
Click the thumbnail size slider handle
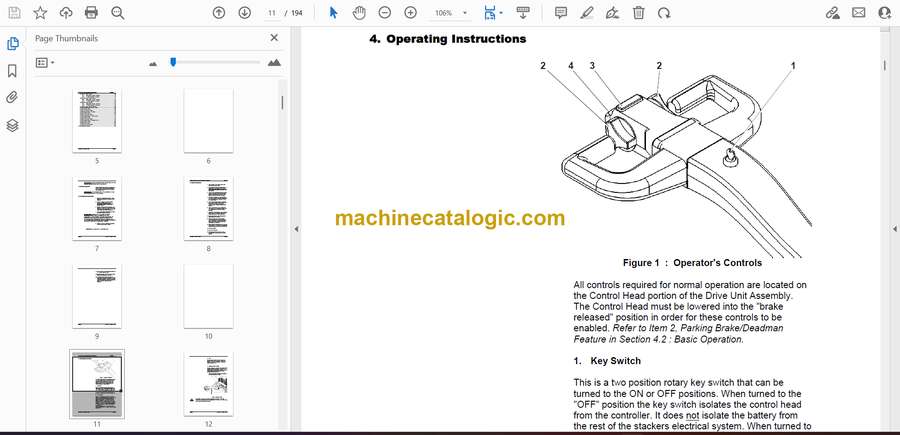pyautogui.click(x=173, y=61)
